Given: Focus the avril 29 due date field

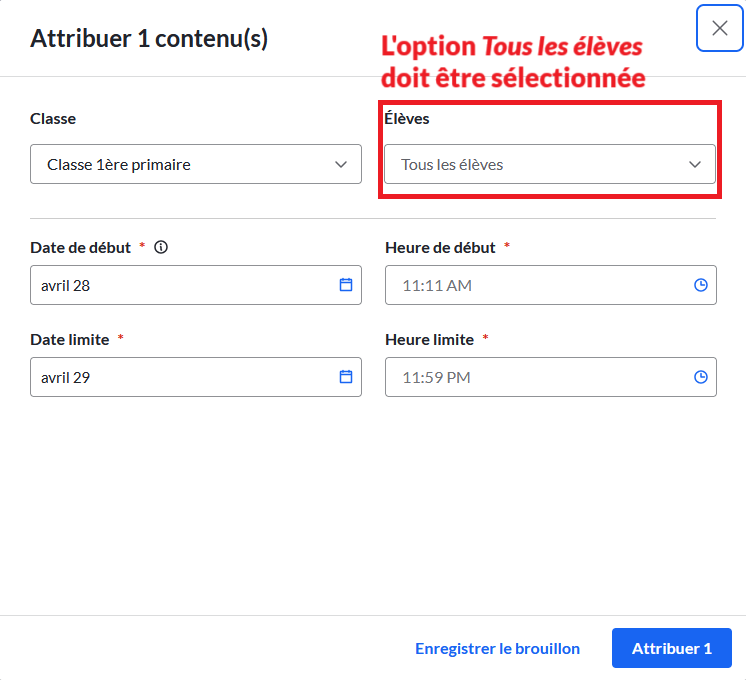Looking at the screenshot, I should coord(196,377).
